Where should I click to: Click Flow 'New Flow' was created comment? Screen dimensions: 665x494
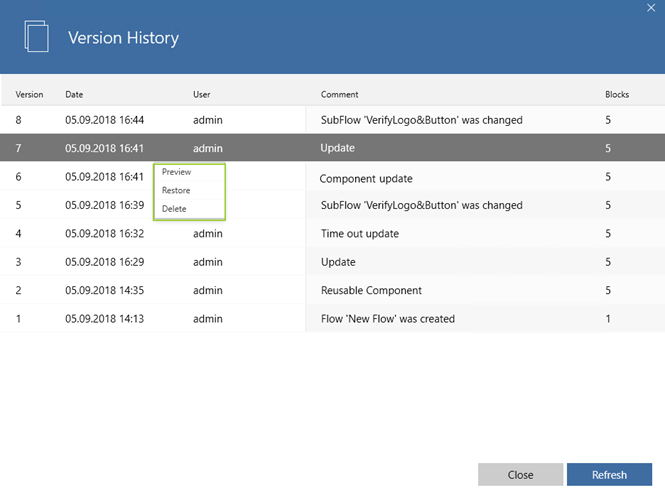coord(388,319)
